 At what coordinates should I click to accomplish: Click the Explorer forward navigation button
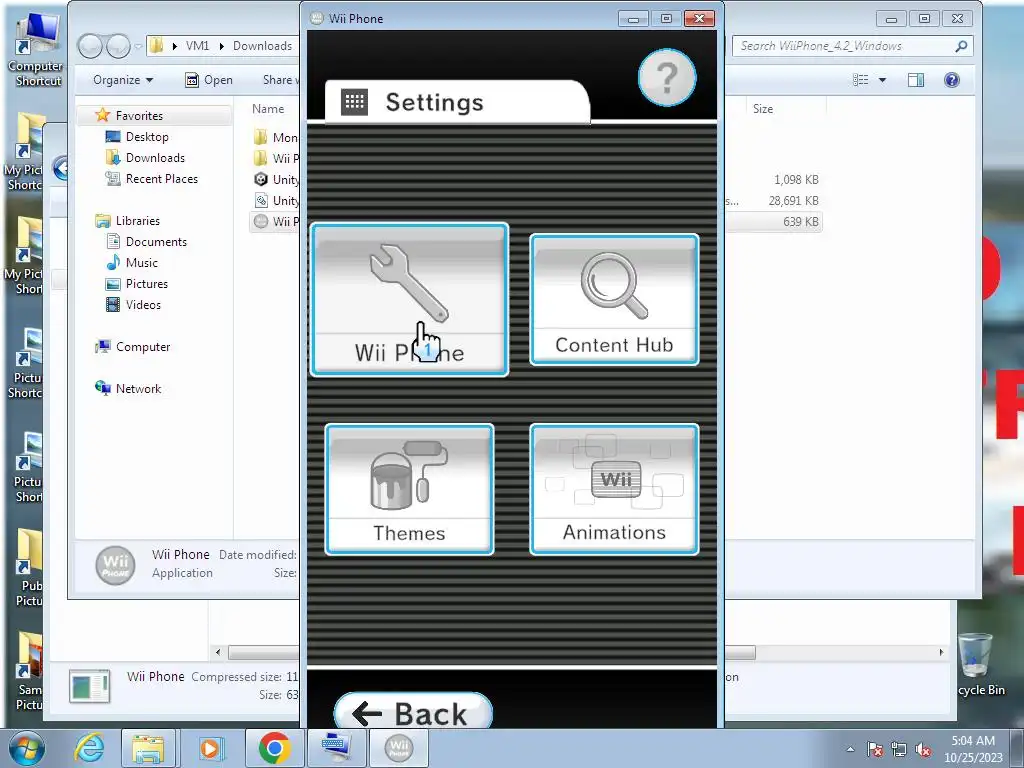[x=118, y=46]
